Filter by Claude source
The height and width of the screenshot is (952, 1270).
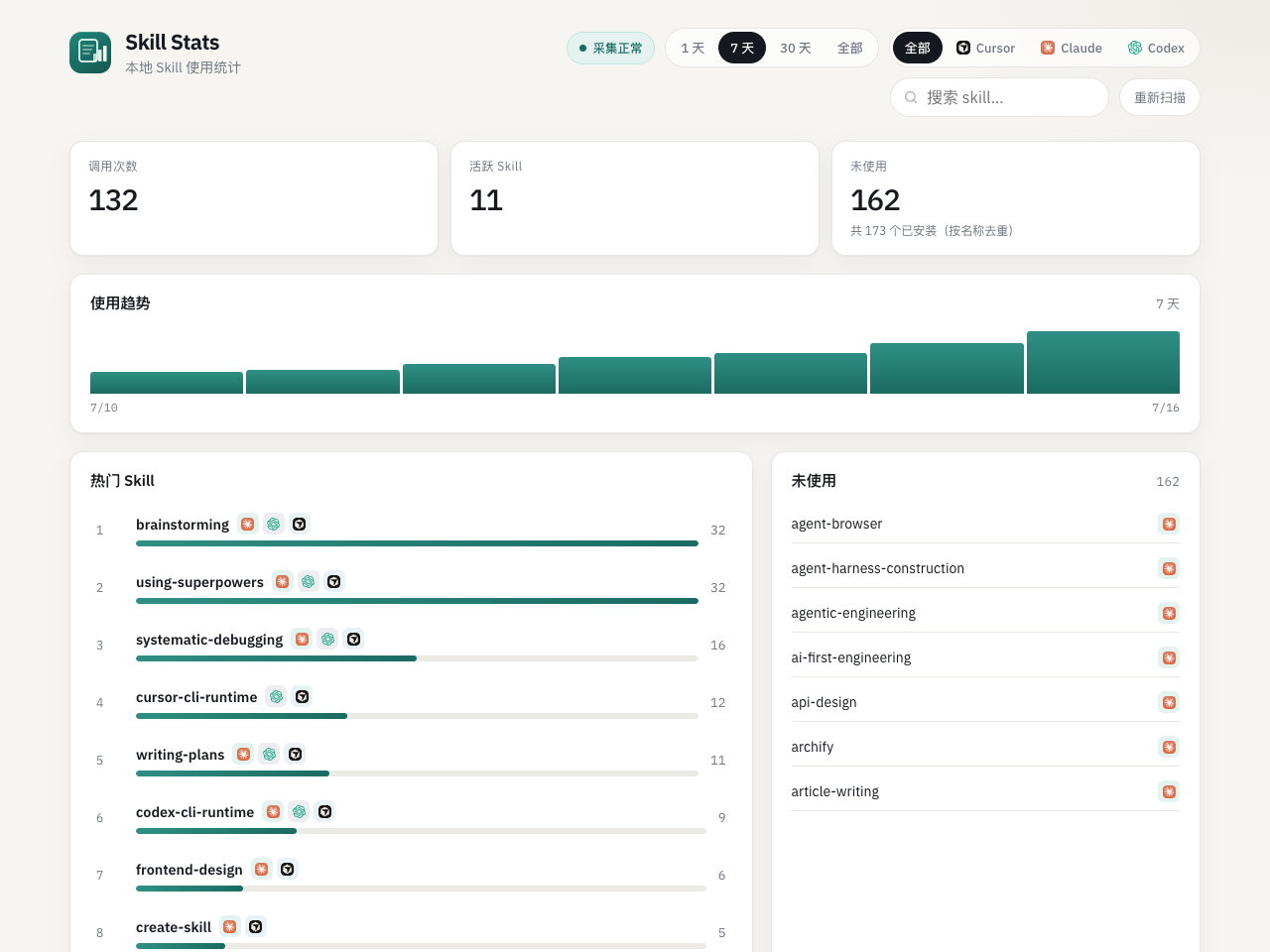click(1072, 48)
